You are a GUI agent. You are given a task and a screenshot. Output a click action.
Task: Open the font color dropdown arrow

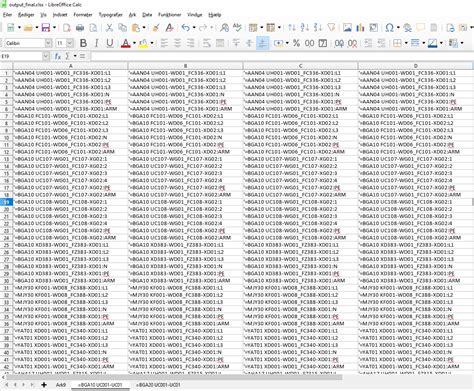[134, 43]
